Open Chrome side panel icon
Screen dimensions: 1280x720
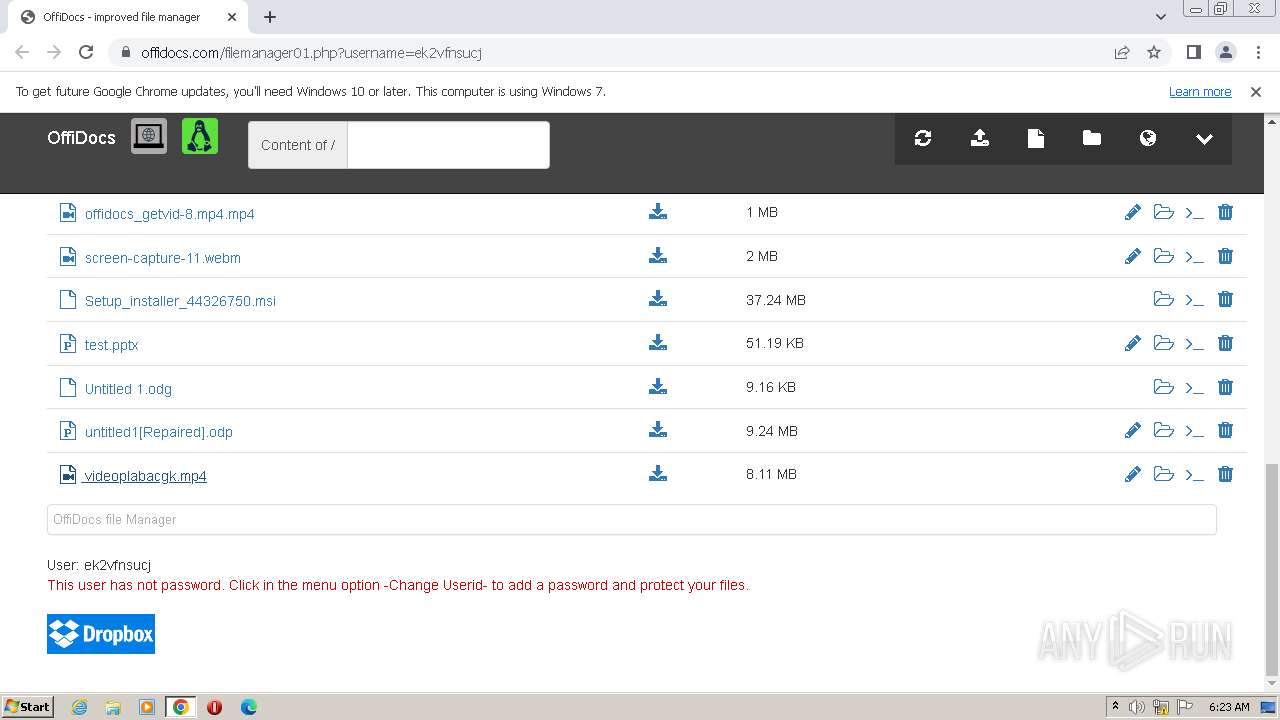click(x=1193, y=52)
